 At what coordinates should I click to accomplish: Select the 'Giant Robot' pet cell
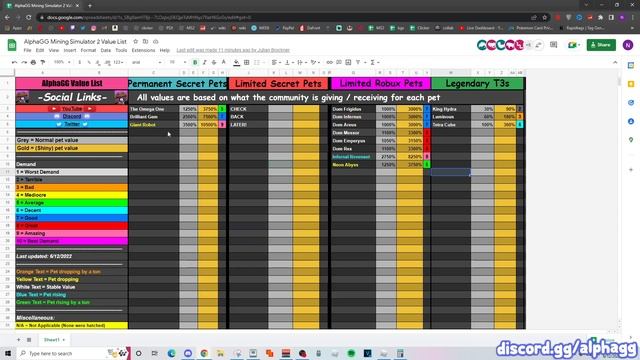tap(153, 124)
